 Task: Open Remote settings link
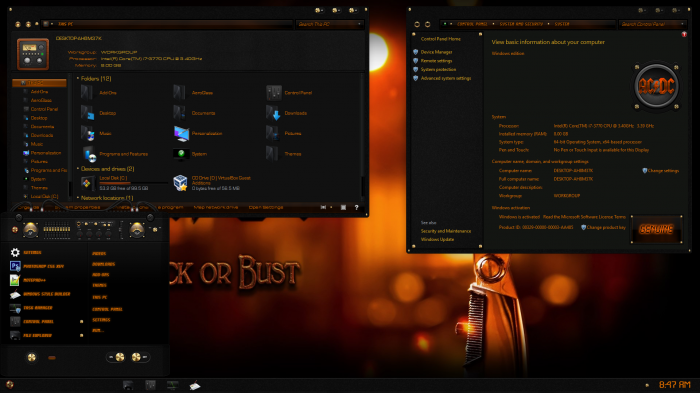(x=436, y=61)
